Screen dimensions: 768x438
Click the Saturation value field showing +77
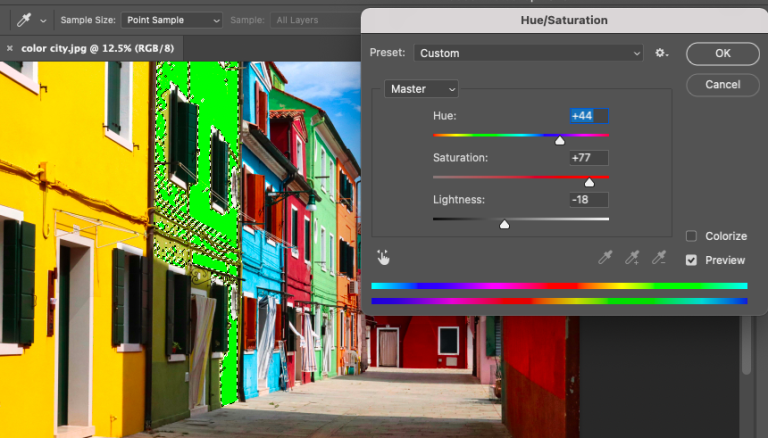(589, 158)
